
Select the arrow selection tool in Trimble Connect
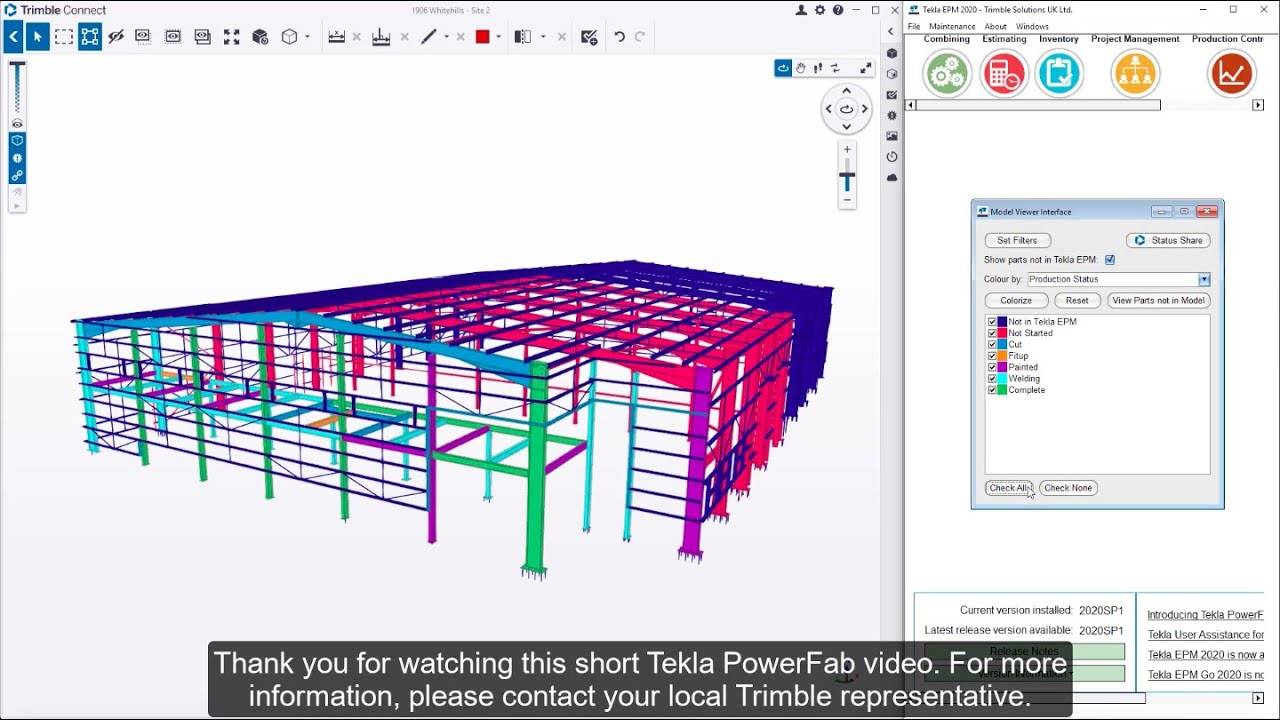40,36
